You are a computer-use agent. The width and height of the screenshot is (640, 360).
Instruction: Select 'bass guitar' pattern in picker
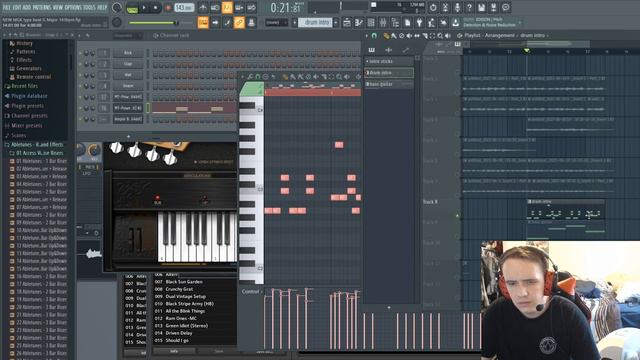click(x=389, y=84)
